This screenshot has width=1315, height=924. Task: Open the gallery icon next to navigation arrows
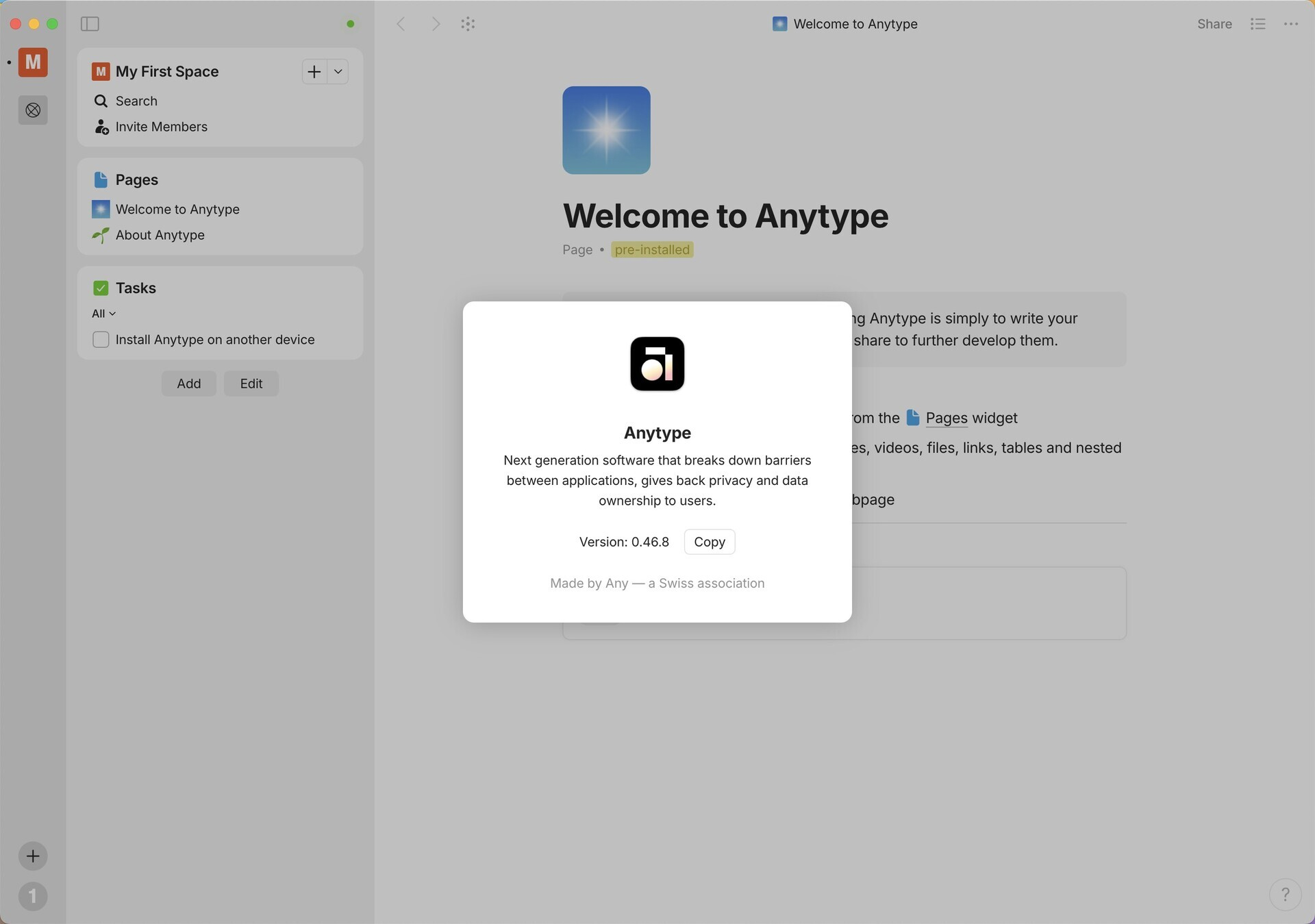468,23
